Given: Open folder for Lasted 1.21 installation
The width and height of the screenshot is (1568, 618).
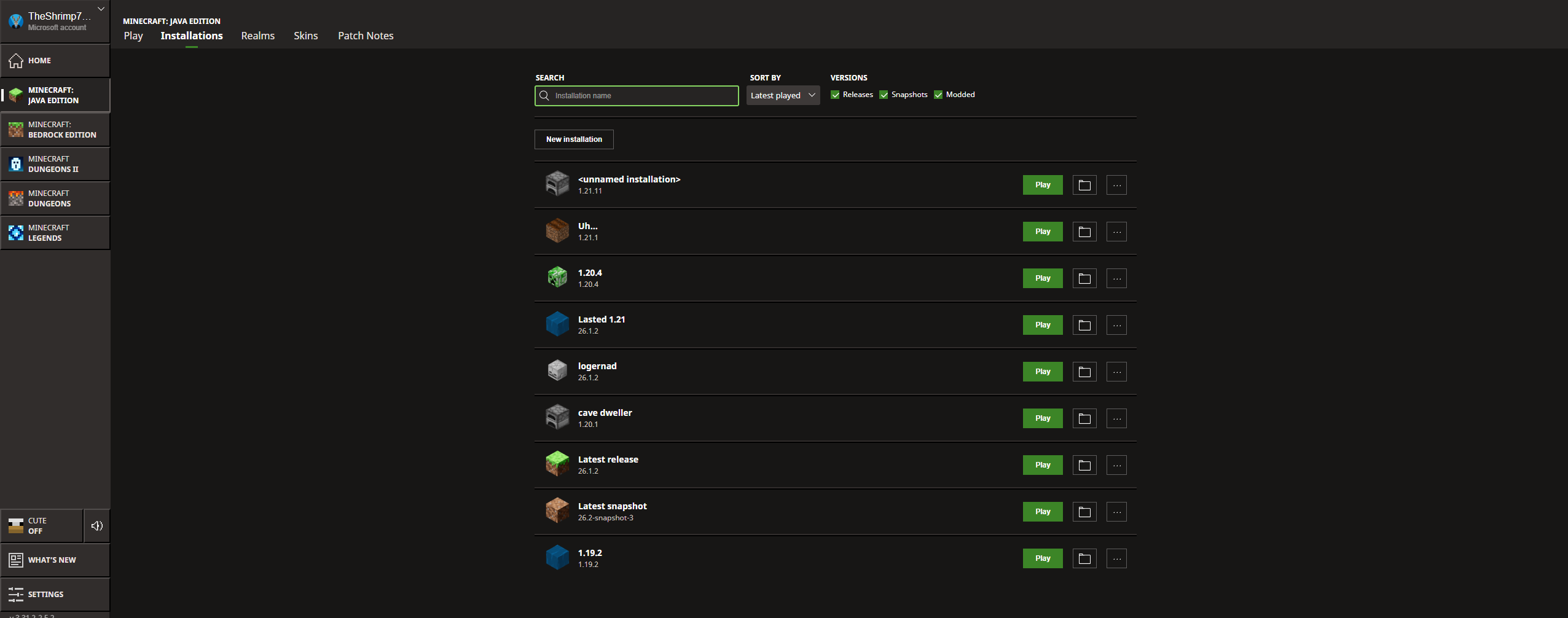Looking at the screenshot, I should tap(1084, 325).
